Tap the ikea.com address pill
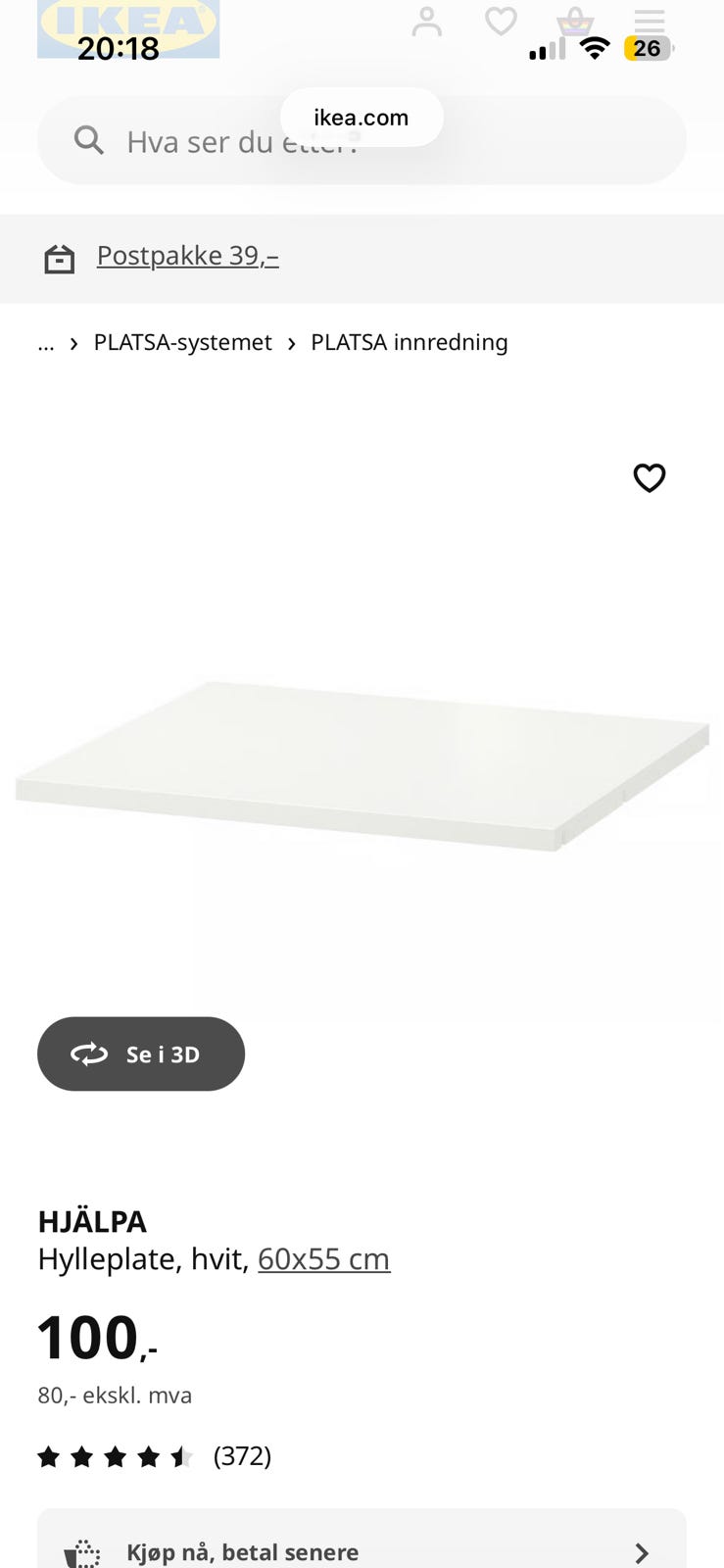 pos(362,117)
